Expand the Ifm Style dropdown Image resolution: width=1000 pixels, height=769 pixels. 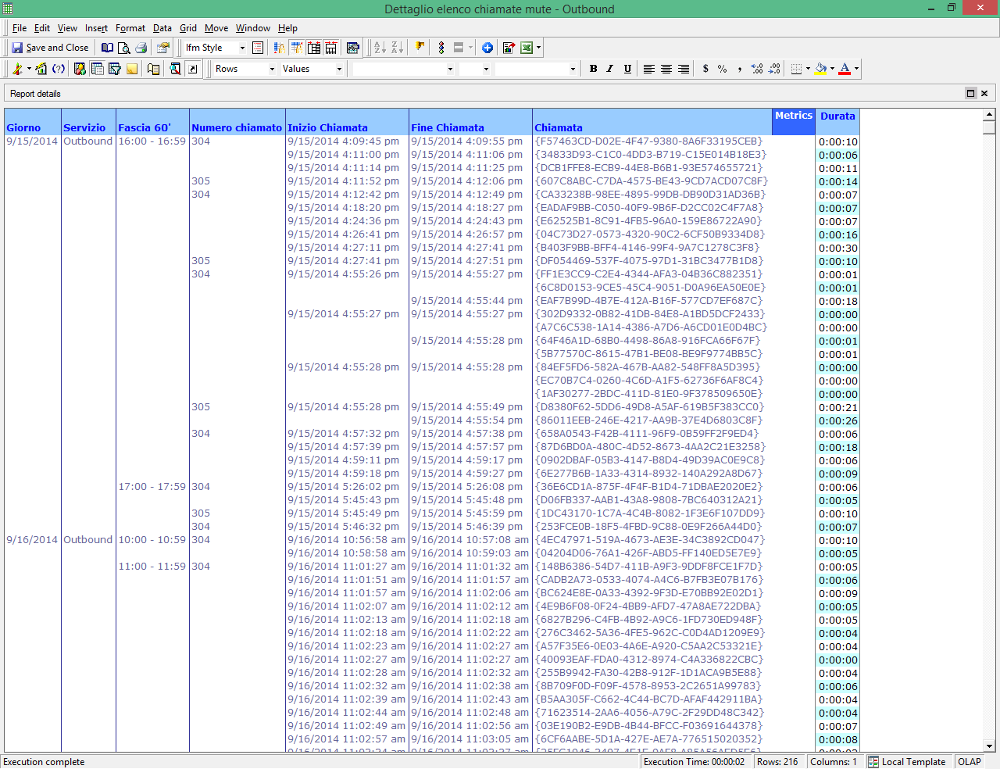click(242, 48)
